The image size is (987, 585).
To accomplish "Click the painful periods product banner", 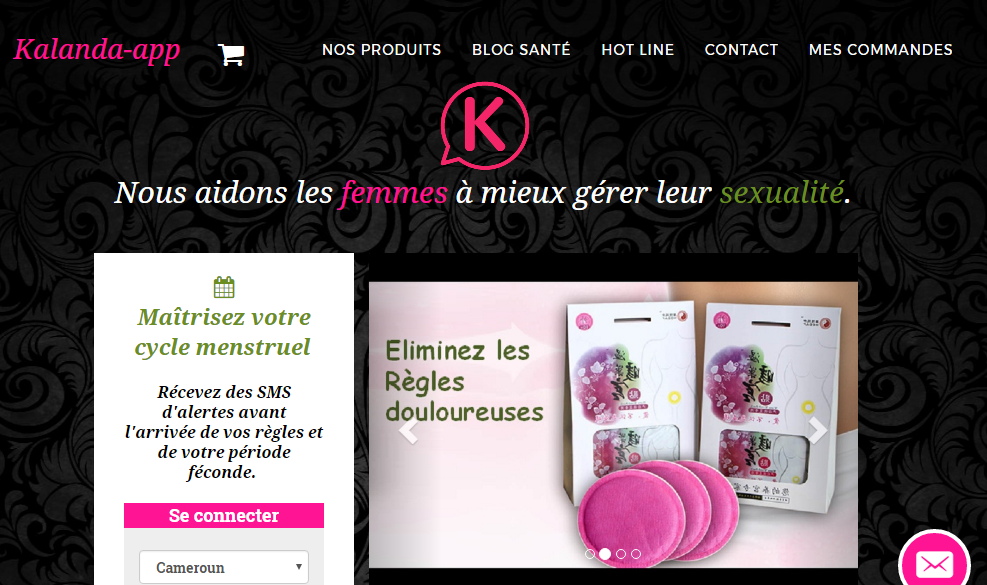I will [613, 424].
